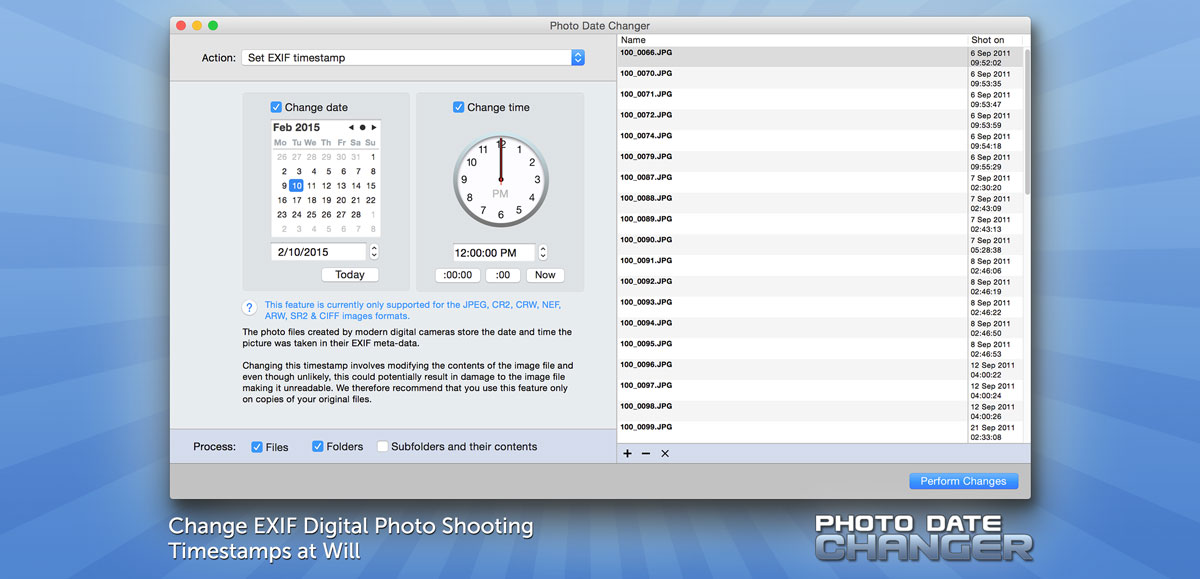Select day 14 in the calendar
The width and height of the screenshot is (1200, 579).
pos(356,186)
